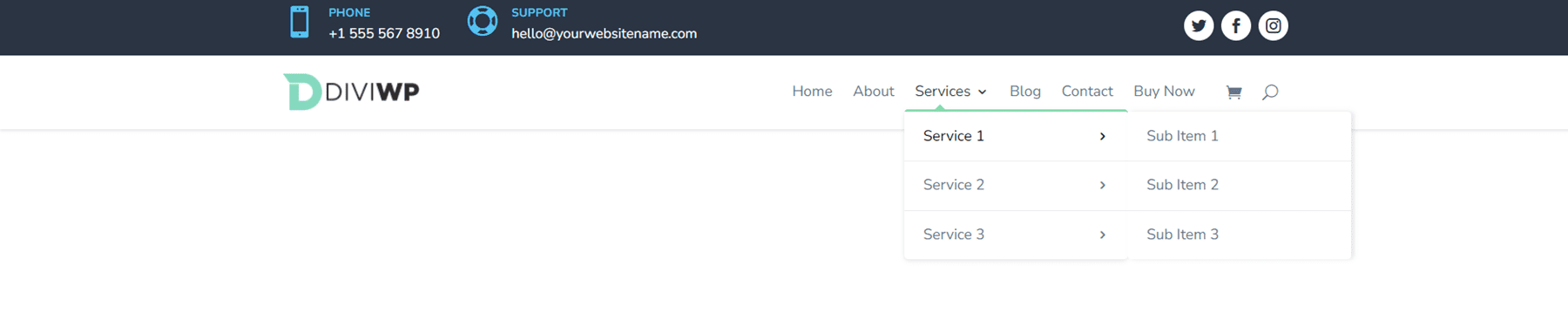Screen dimensions: 1568x327
Task: Click the support lifebuoy icon
Action: [x=483, y=21]
